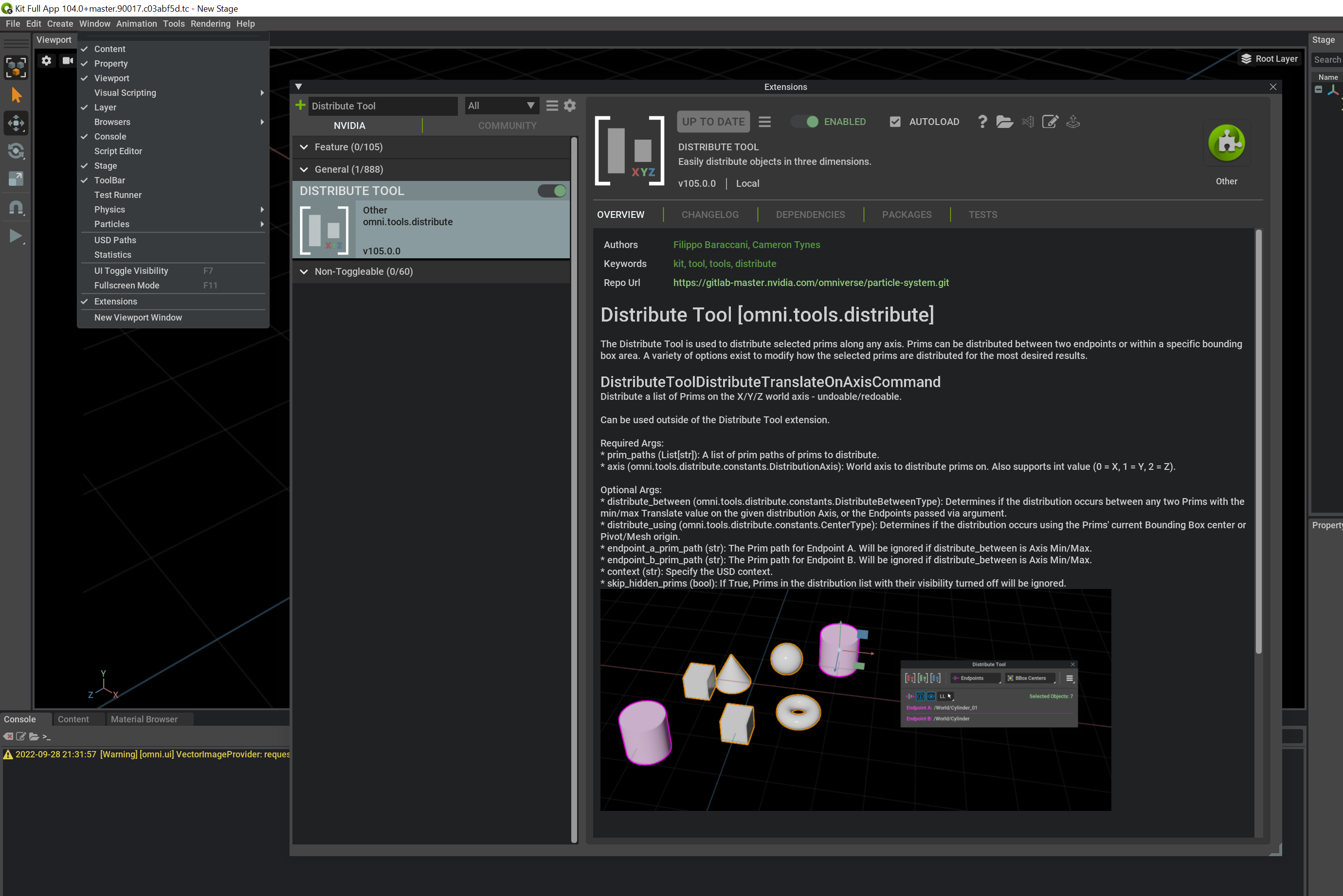
Task: Open the Particles submenu
Action: (x=173, y=224)
